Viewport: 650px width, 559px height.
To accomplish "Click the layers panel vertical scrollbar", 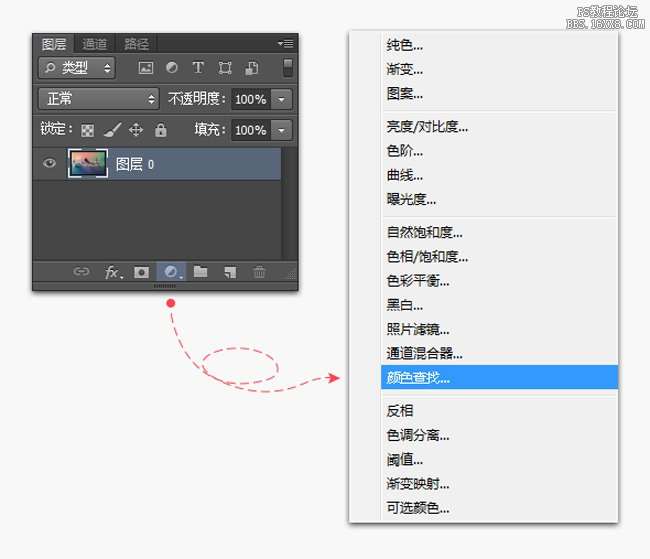I will point(289,203).
